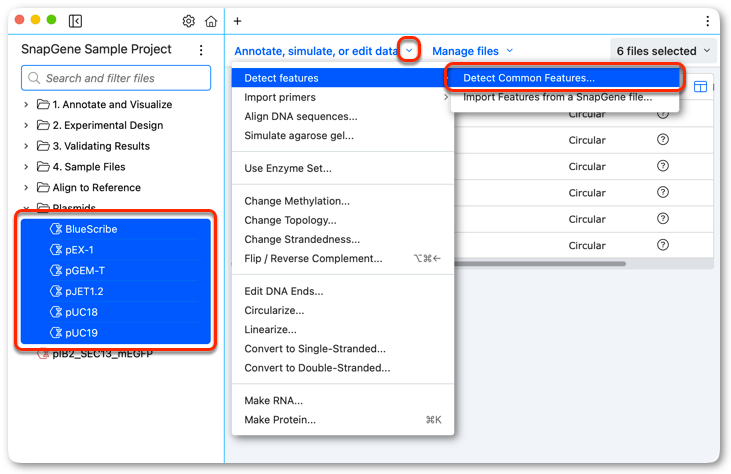Image resolution: width=731 pixels, height=474 pixels.
Task: Click help icon in second Circular row
Action: pyautogui.click(x=662, y=139)
